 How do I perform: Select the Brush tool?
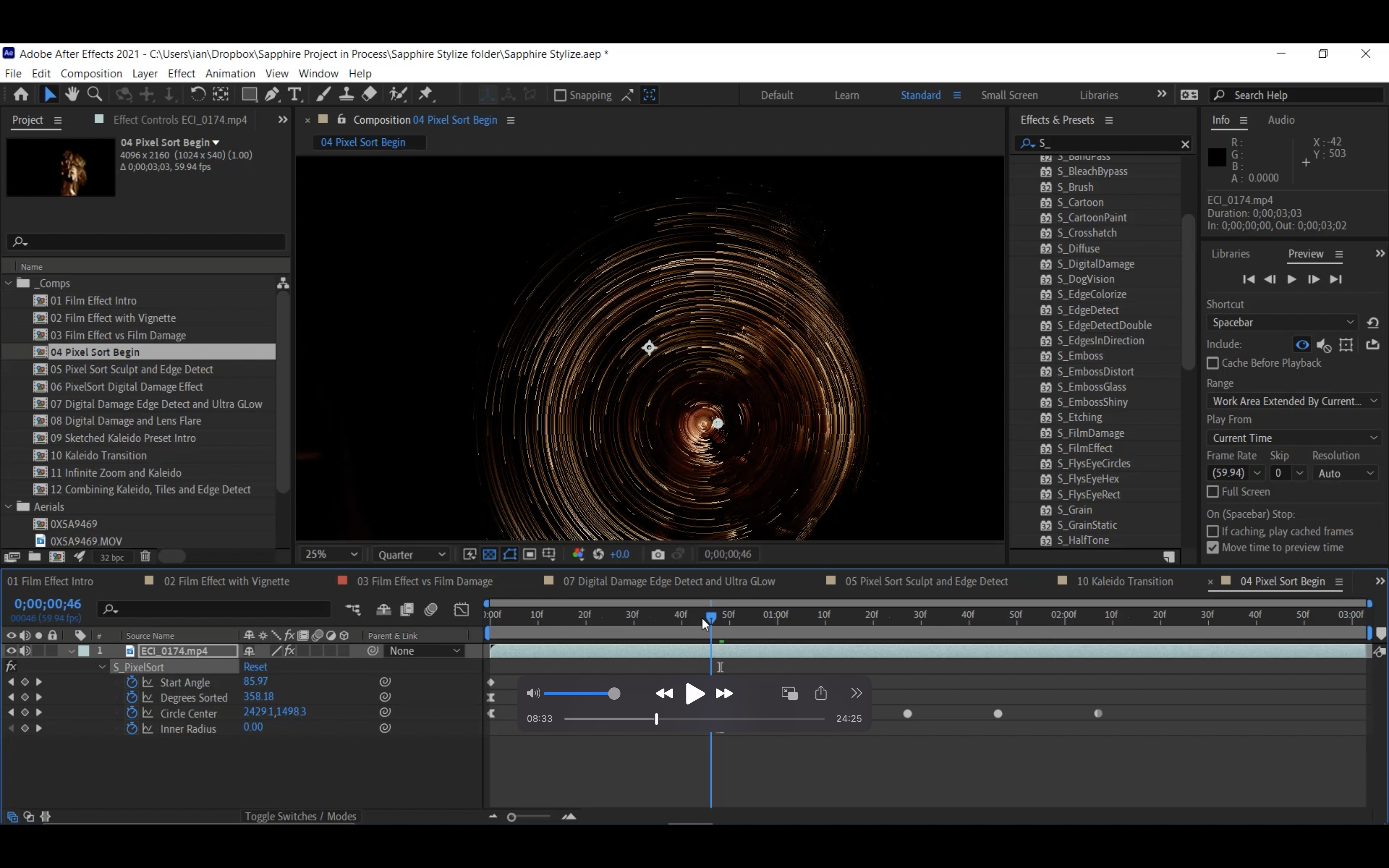tap(324, 95)
